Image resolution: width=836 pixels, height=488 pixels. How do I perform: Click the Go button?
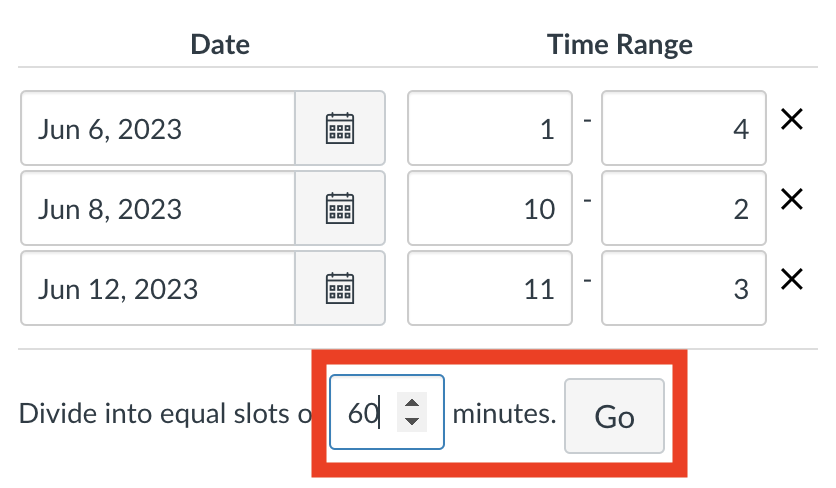[x=614, y=416]
